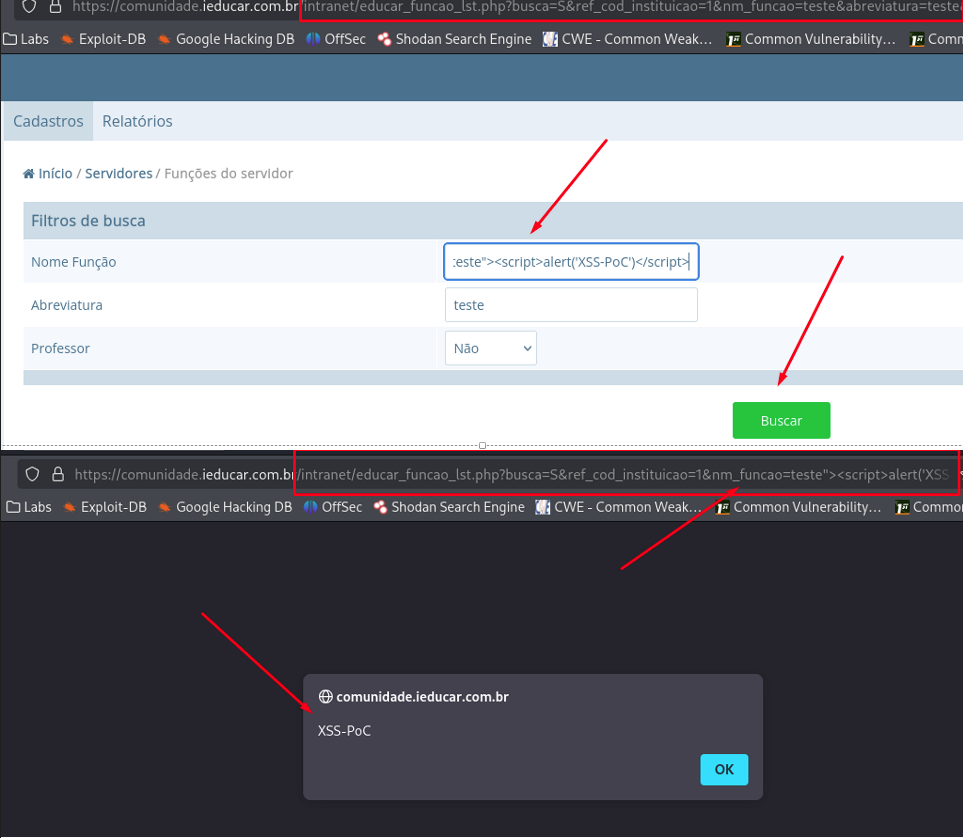The height and width of the screenshot is (838, 963).
Task: Open Google Hacking DB bookmark in the lower browser
Action: click(225, 507)
